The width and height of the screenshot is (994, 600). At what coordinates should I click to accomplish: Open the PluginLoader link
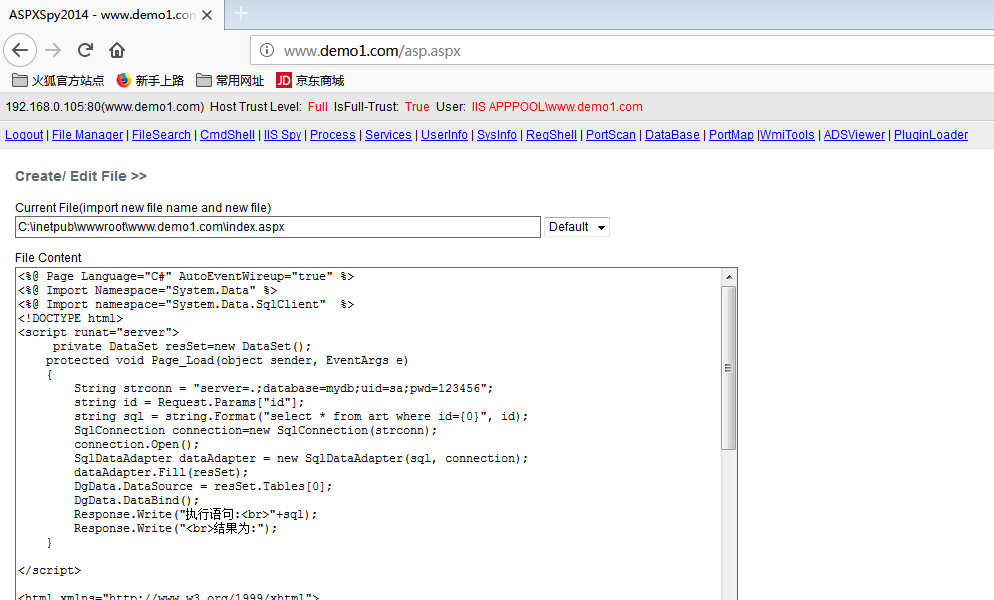coord(931,134)
